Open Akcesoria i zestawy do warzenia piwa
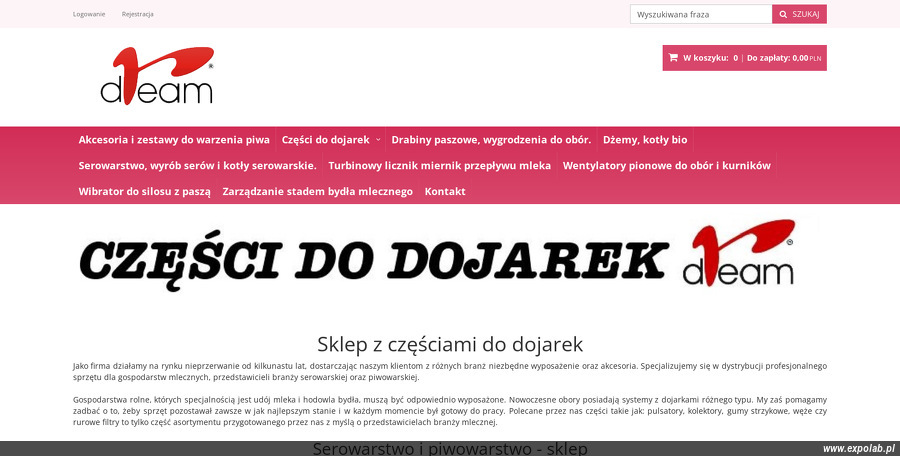Viewport: 900px width, 456px height. pyautogui.click(x=174, y=140)
